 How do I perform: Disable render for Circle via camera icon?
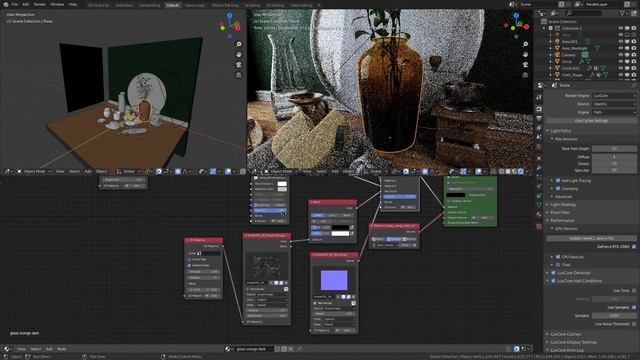tap(633, 61)
